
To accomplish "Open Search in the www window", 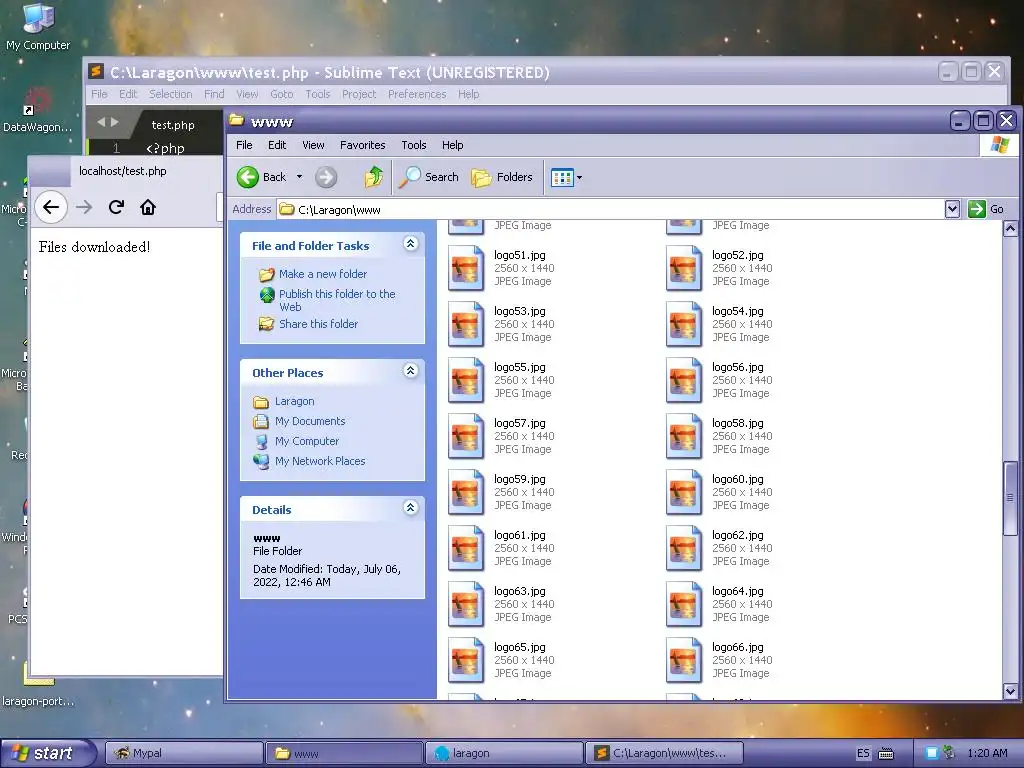I will (428, 177).
